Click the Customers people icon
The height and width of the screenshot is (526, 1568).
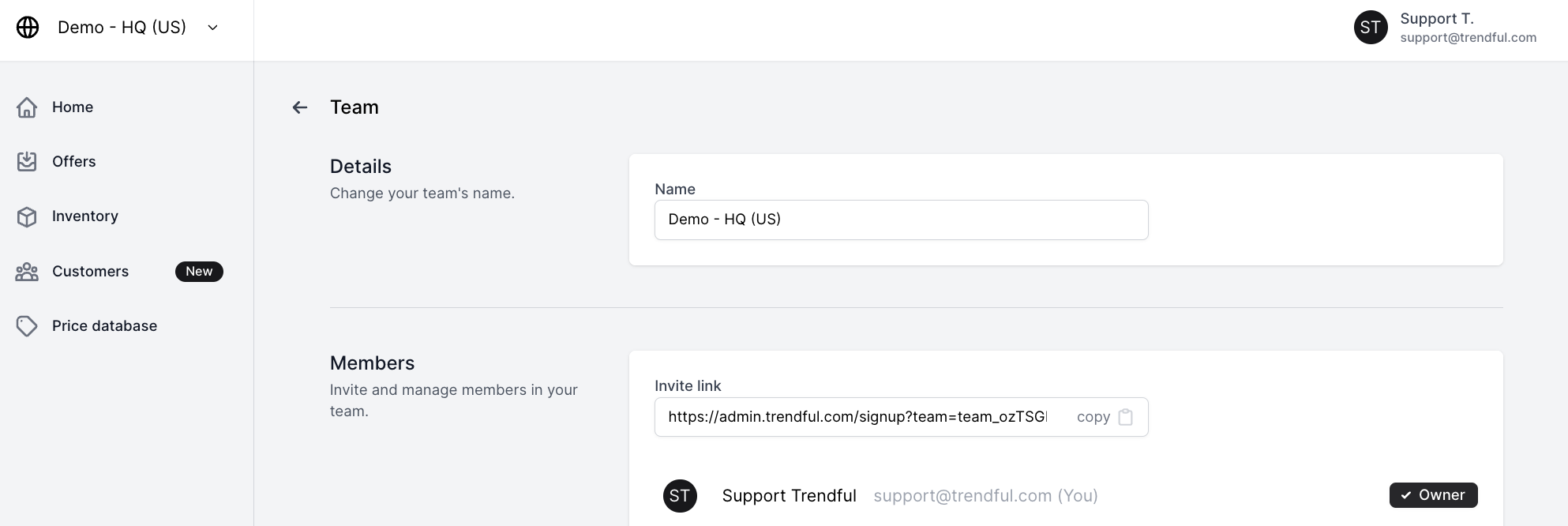pos(27,272)
